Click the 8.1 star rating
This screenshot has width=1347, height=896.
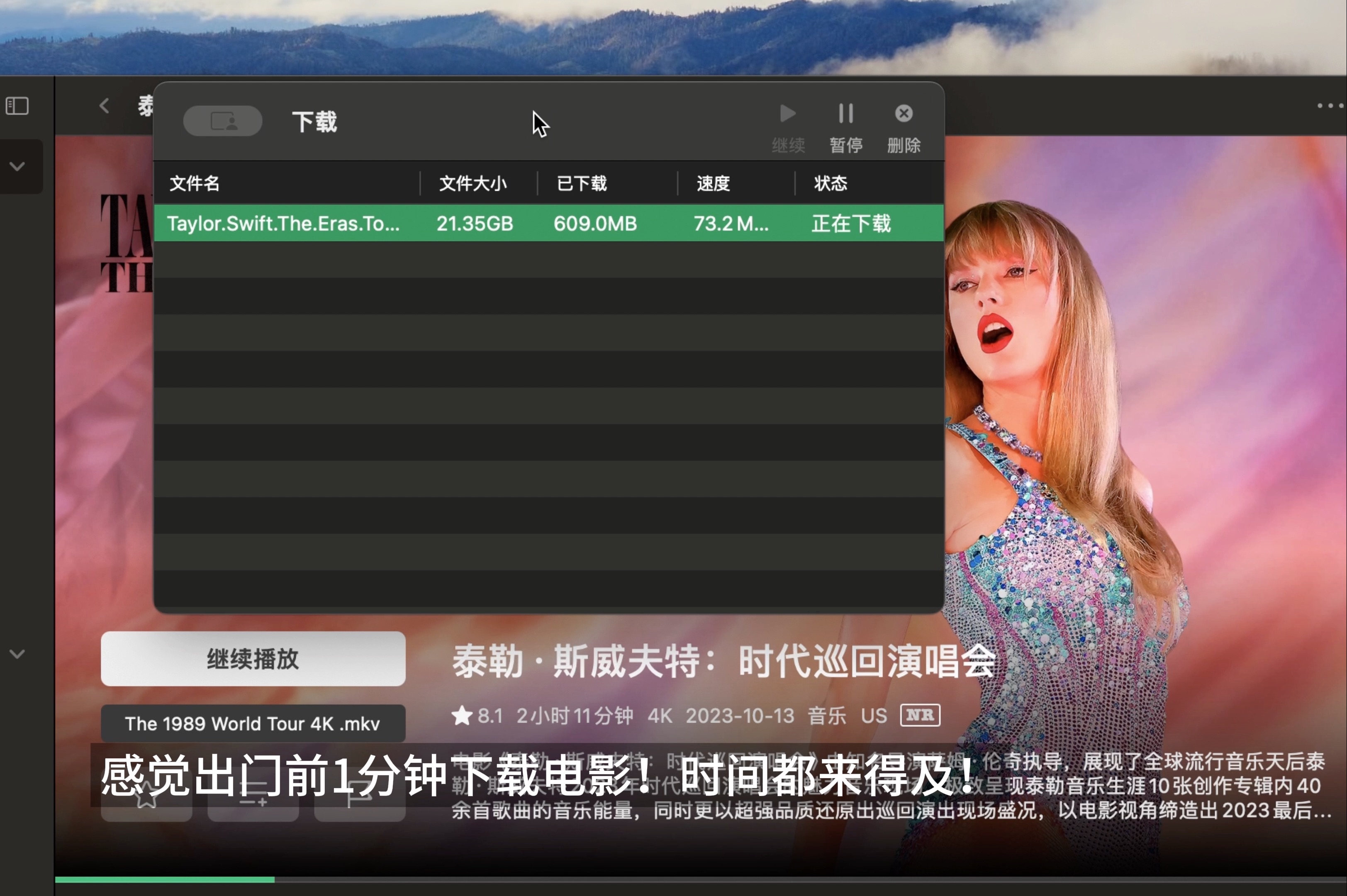tap(477, 716)
